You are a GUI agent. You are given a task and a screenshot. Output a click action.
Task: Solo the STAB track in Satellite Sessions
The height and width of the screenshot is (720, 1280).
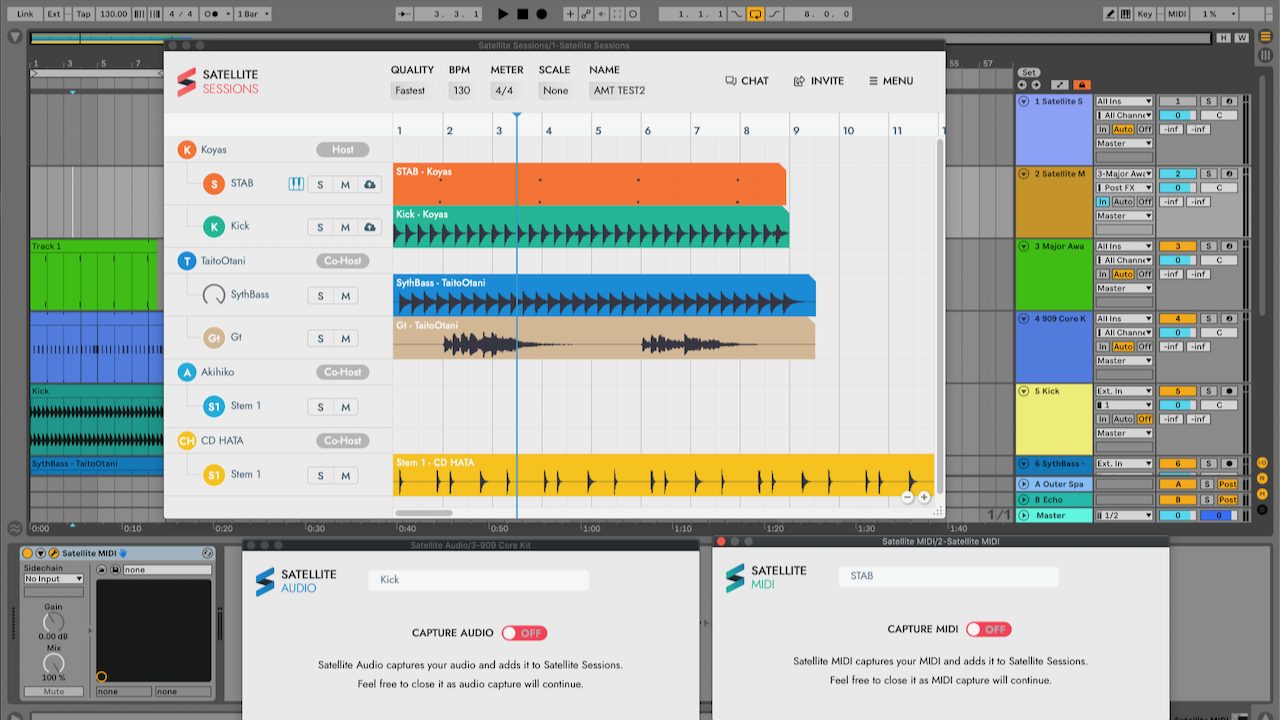320,185
